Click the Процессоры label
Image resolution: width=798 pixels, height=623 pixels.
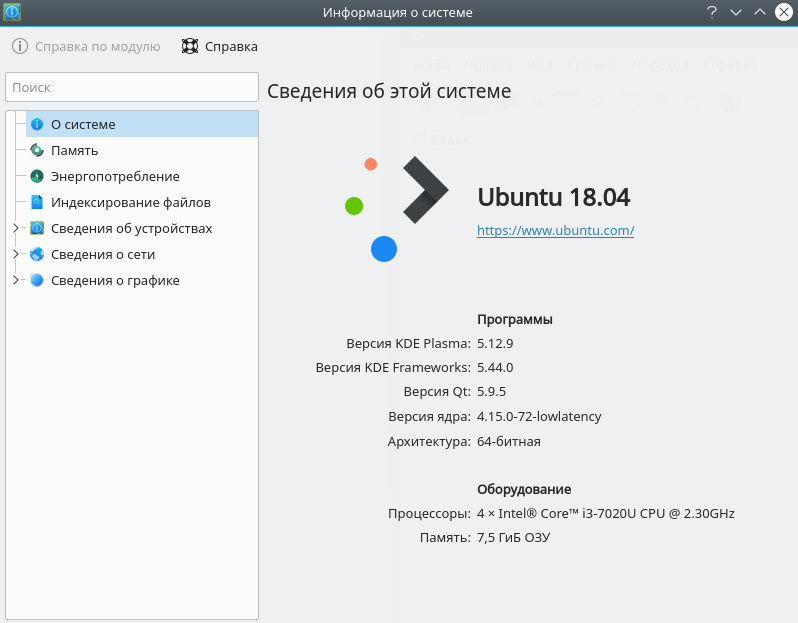(429, 514)
